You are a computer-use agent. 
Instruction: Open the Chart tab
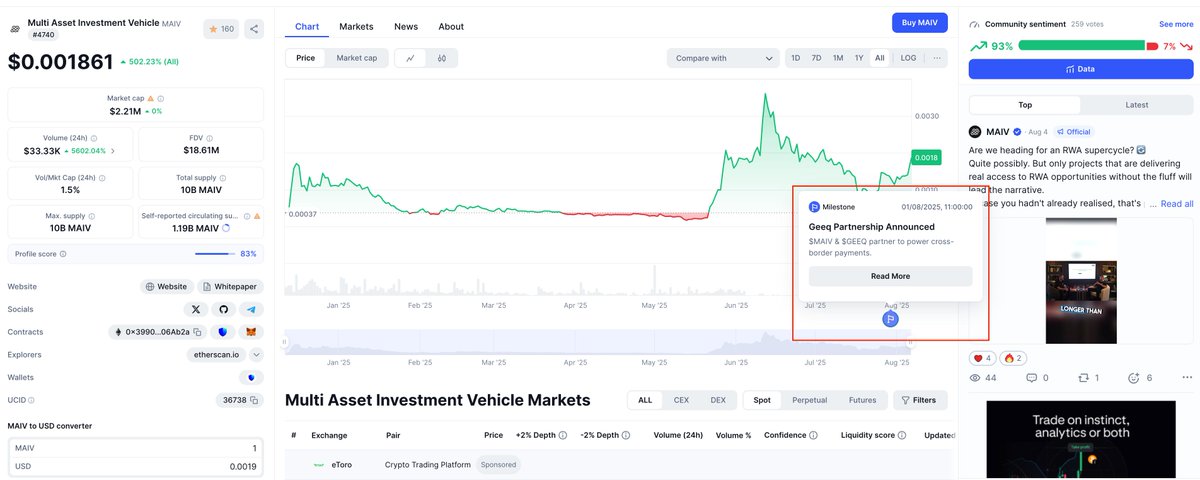point(307,27)
